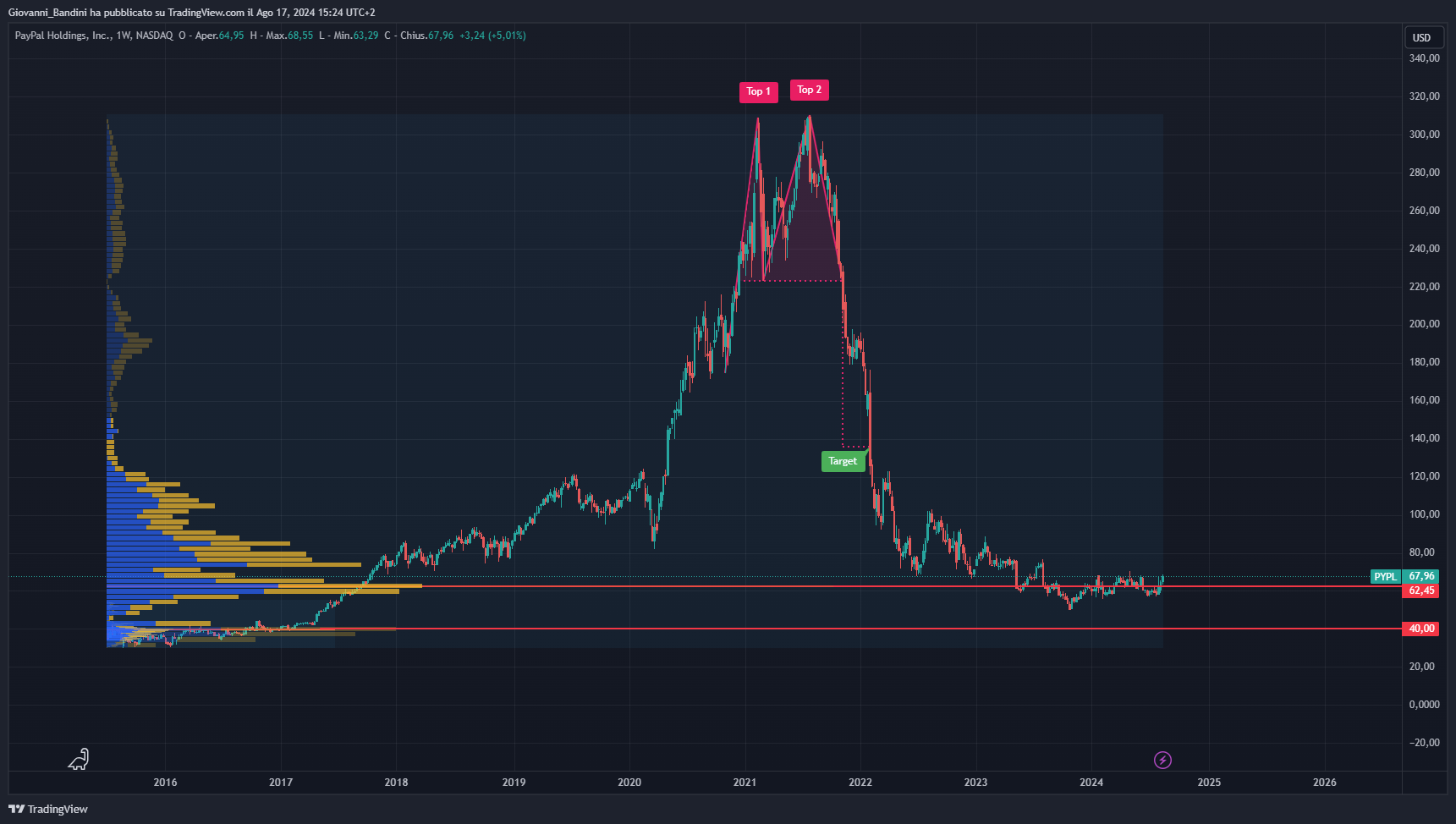
Task: Click the 300,00 price axis label
Action: pyautogui.click(x=1424, y=135)
